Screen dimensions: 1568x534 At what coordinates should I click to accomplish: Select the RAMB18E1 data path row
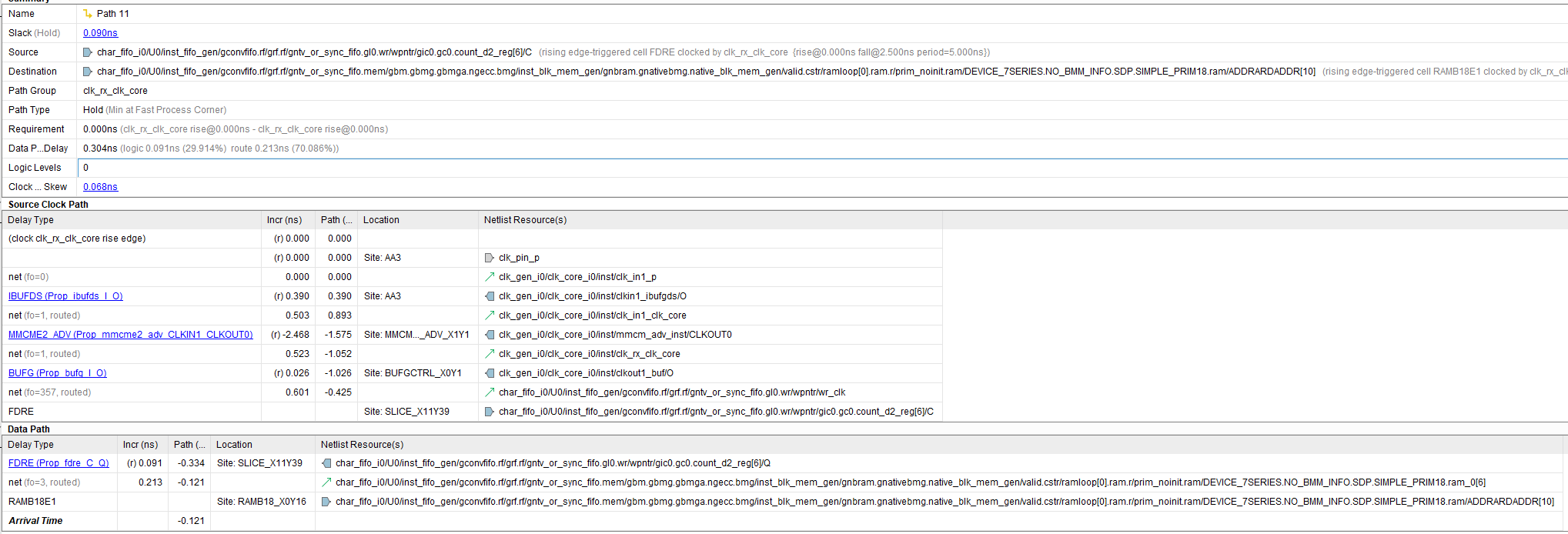click(784, 502)
